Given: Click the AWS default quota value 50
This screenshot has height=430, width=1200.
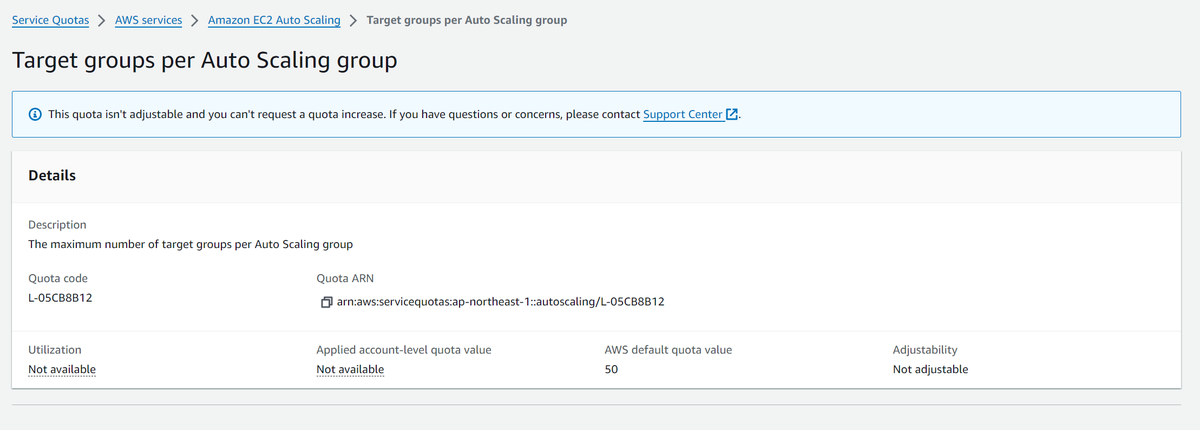Looking at the screenshot, I should click(x=611, y=369).
